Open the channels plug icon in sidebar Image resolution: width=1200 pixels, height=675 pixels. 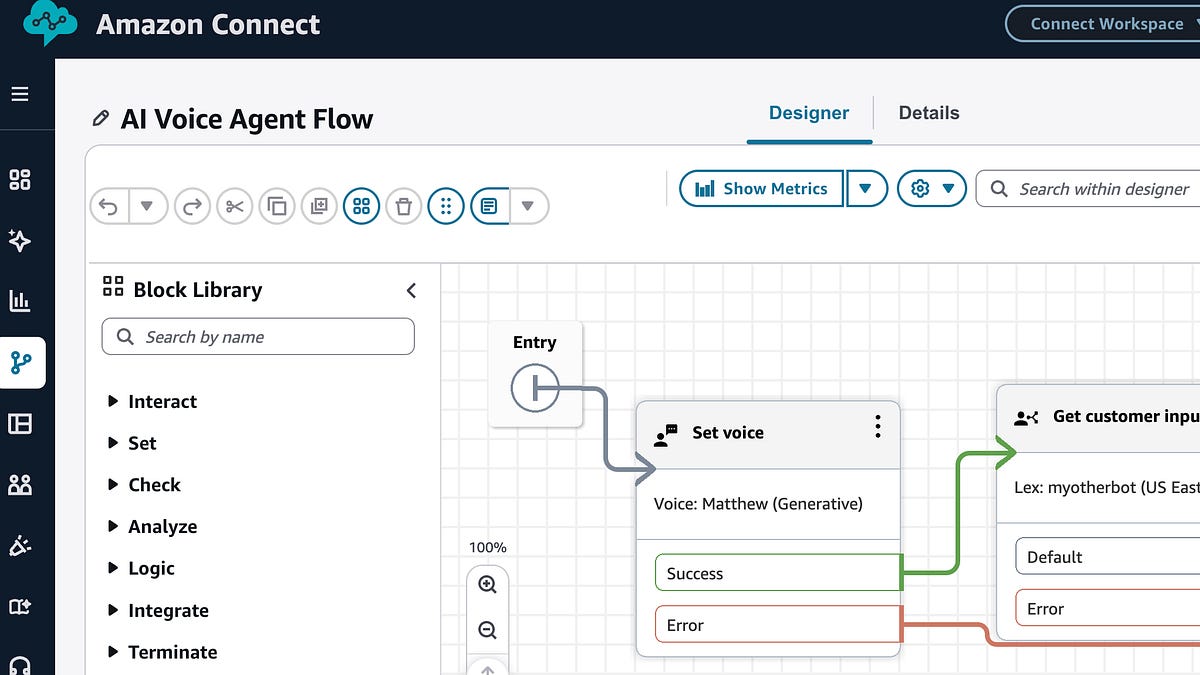pyautogui.click(x=20, y=546)
